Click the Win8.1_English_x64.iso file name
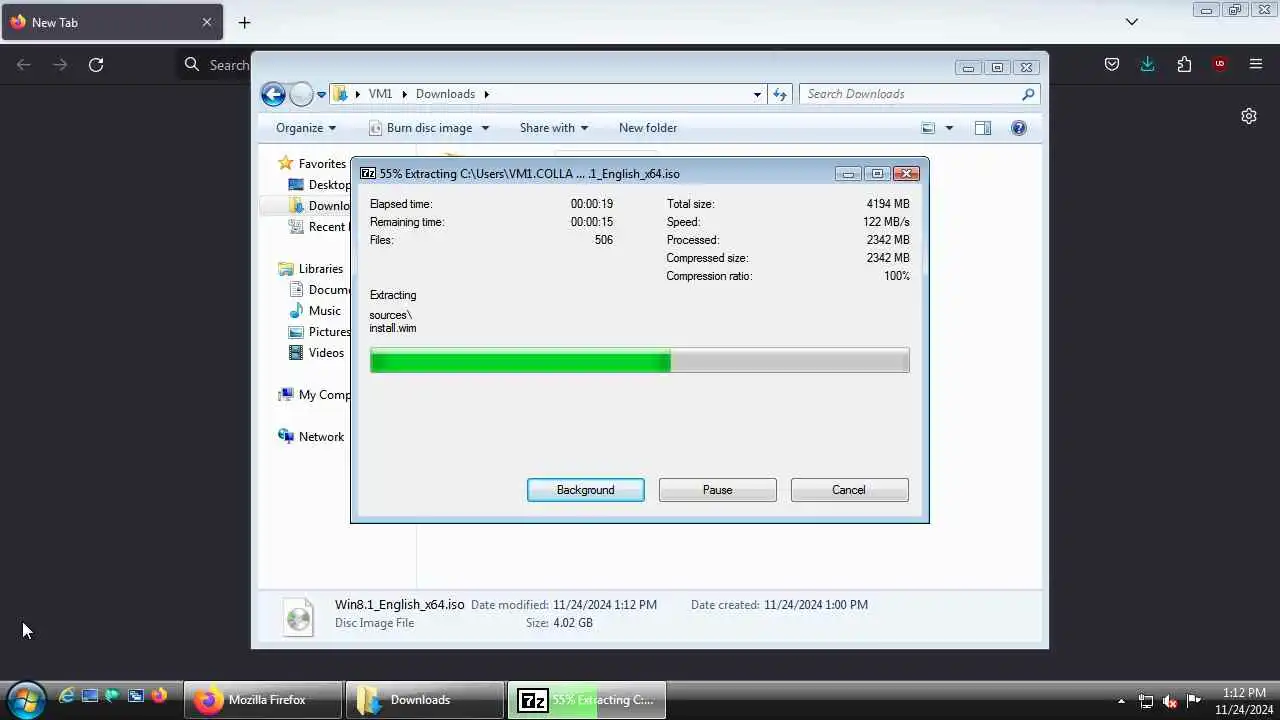1280x720 pixels. [400, 604]
